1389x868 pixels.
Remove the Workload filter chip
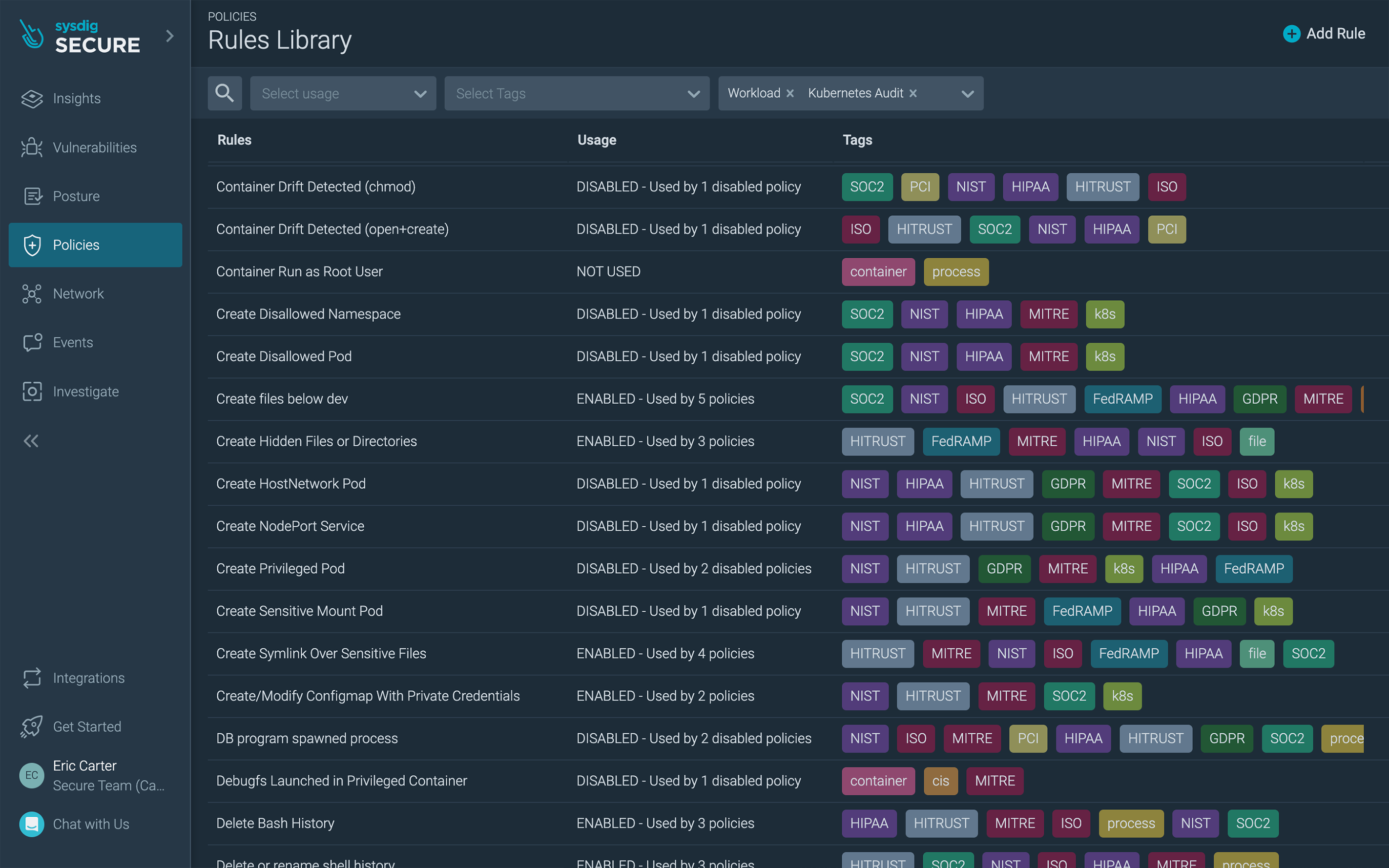pyautogui.click(x=790, y=94)
